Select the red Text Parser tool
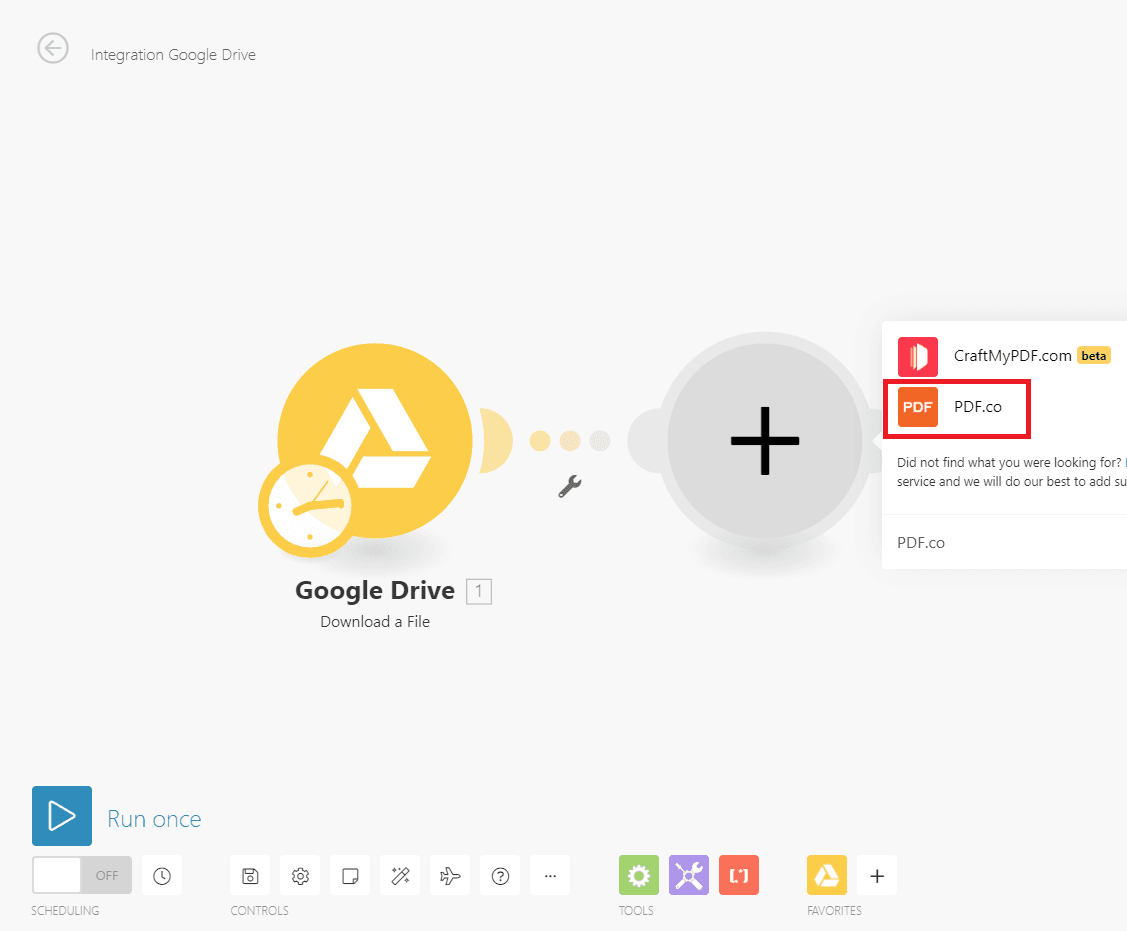Viewport: 1127px width, 931px height. coord(738,875)
